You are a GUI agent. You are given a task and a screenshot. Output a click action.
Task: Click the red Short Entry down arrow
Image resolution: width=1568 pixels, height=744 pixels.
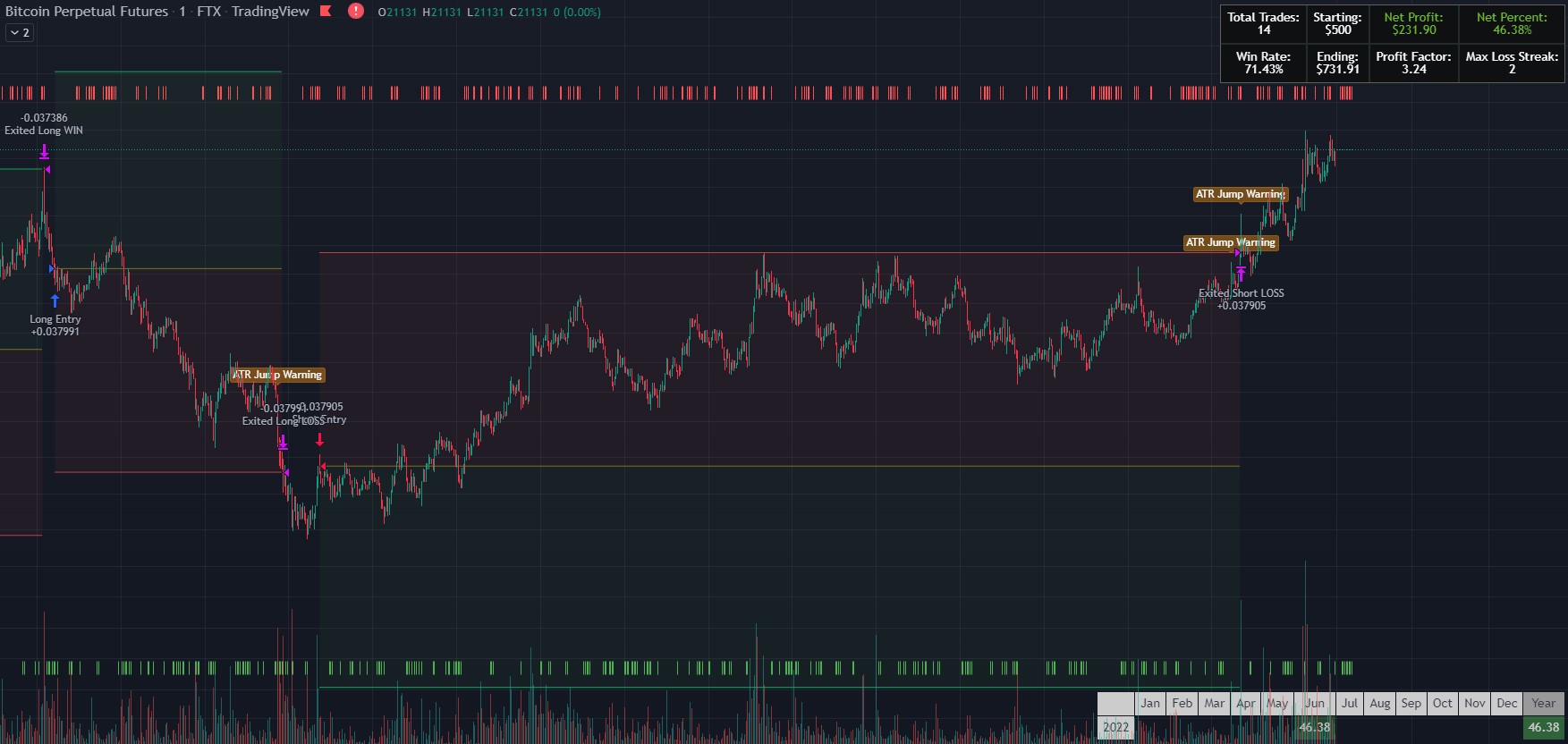coord(319,439)
